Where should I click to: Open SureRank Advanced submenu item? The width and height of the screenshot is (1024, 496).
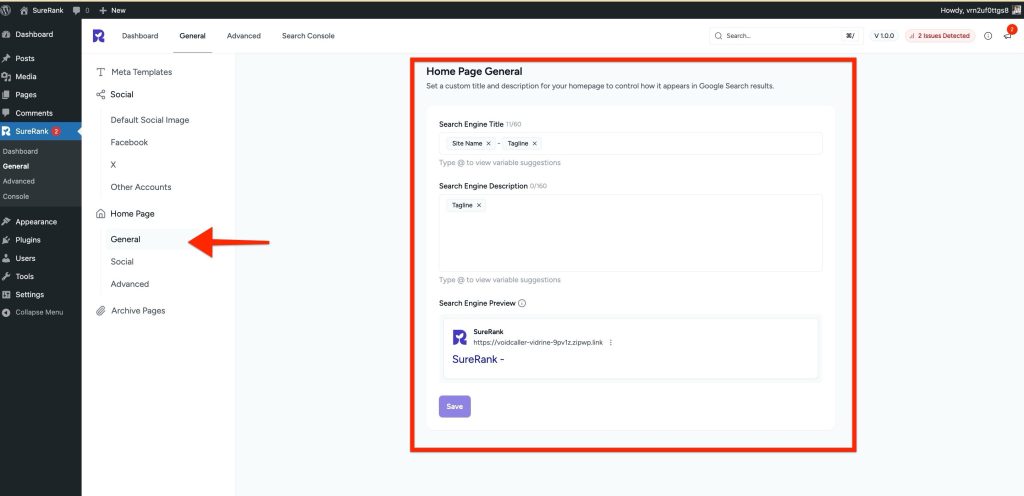click(x=18, y=181)
